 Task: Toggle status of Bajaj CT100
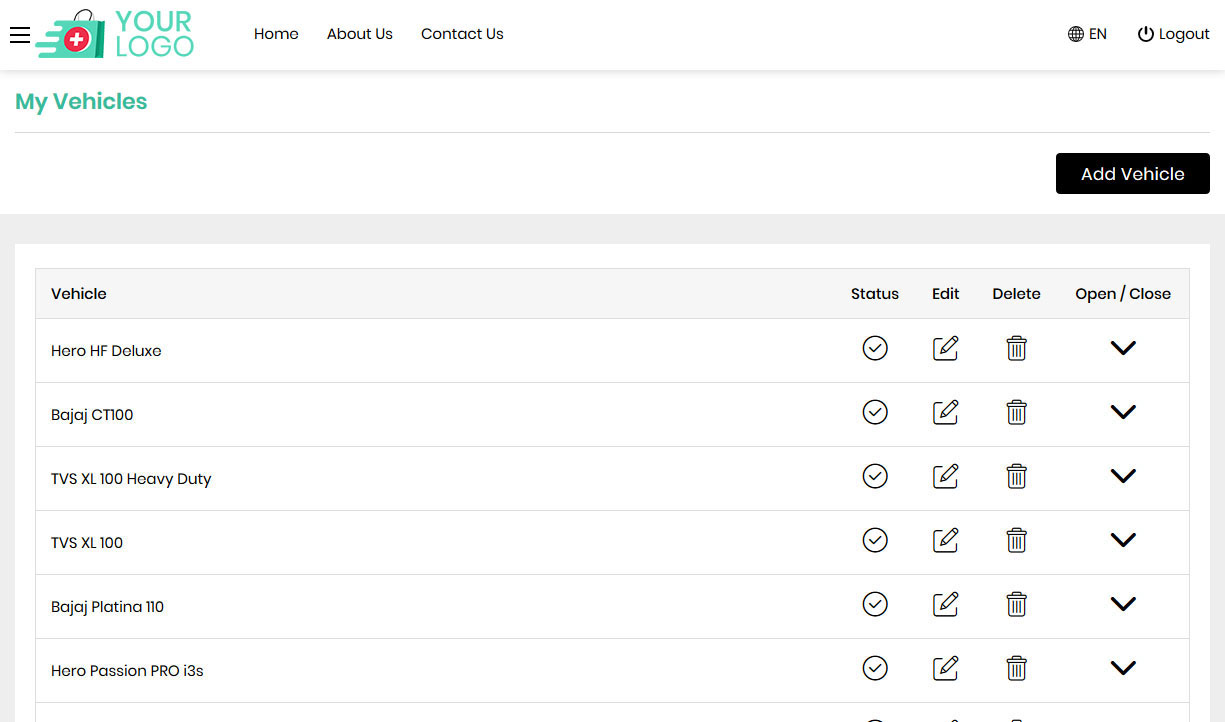click(x=875, y=412)
